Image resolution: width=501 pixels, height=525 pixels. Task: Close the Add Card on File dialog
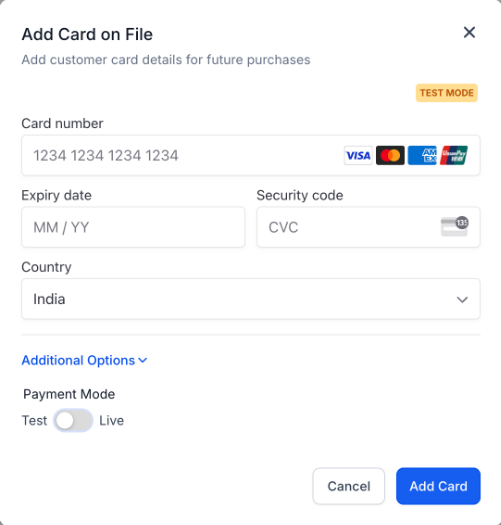469,32
